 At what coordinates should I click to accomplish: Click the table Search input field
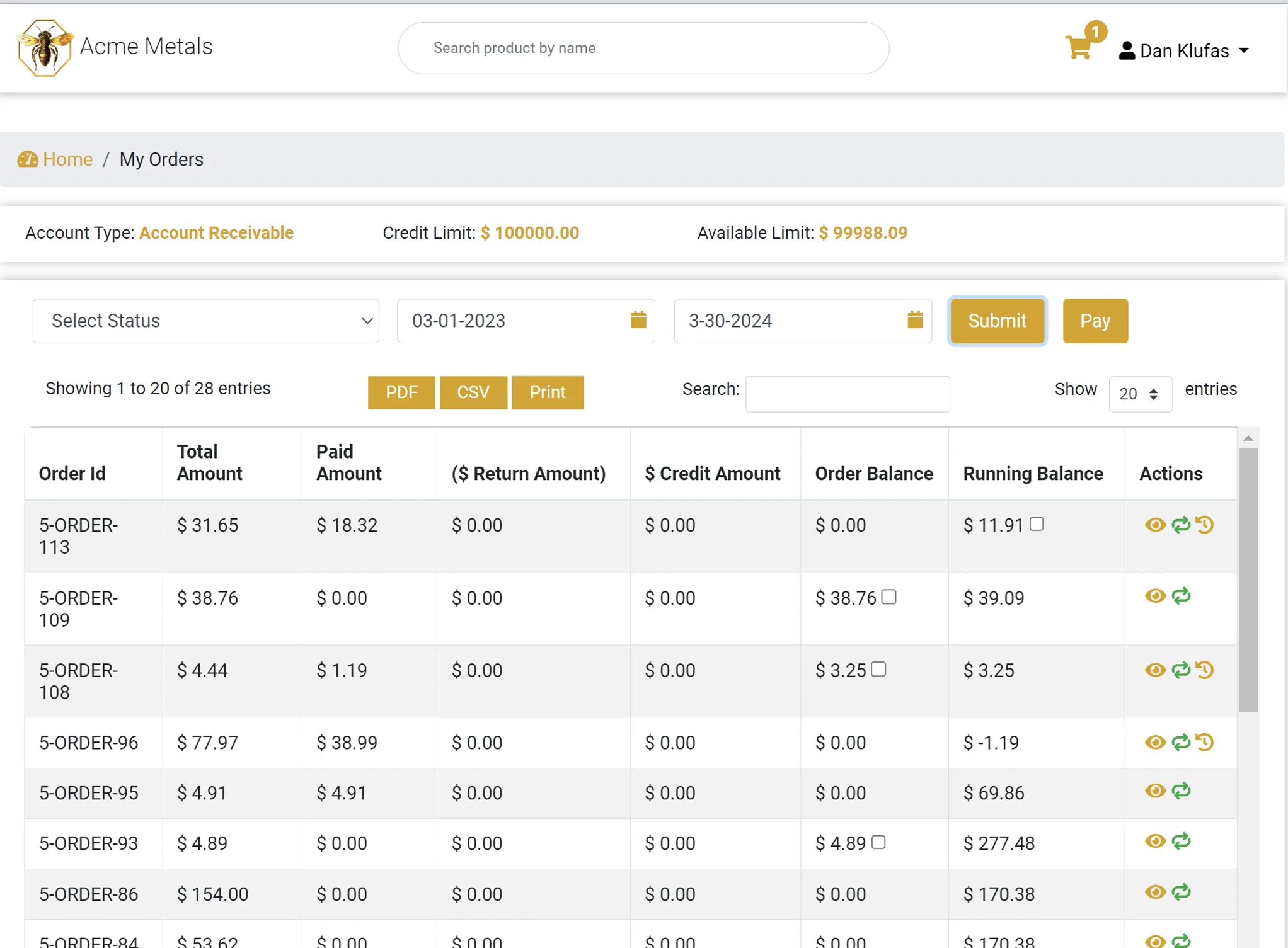click(x=847, y=394)
